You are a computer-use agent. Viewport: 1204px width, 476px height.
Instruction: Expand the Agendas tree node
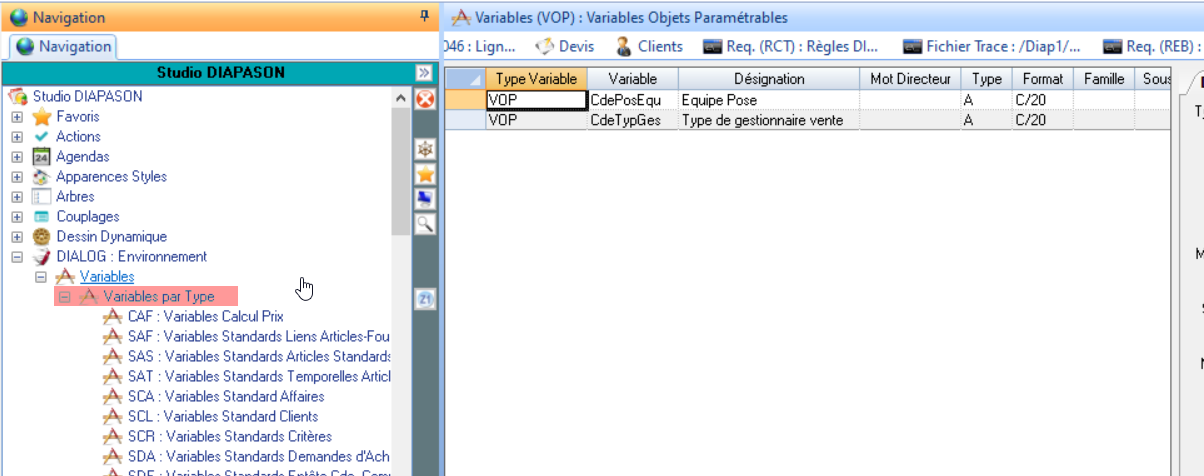(17, 157)
